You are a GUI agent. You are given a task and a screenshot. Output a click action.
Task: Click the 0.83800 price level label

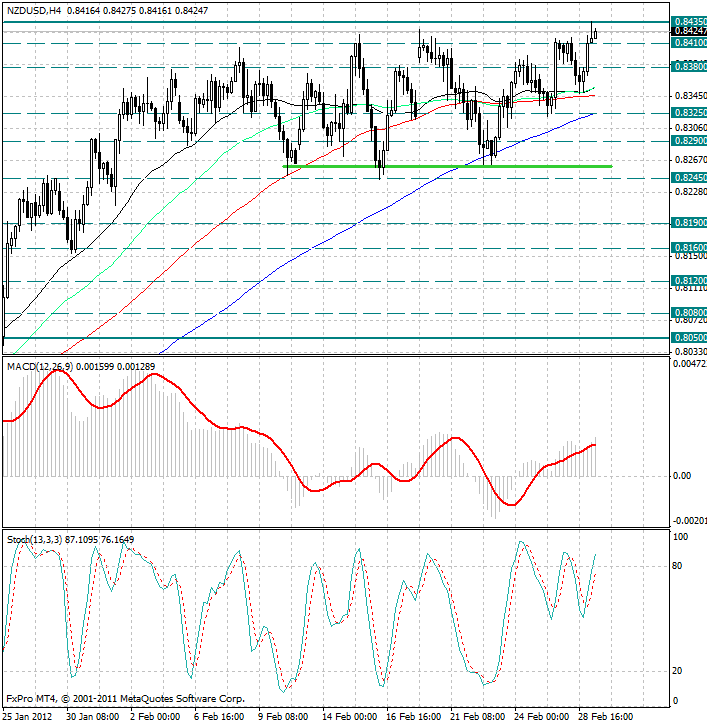click(x=689, y=67)
